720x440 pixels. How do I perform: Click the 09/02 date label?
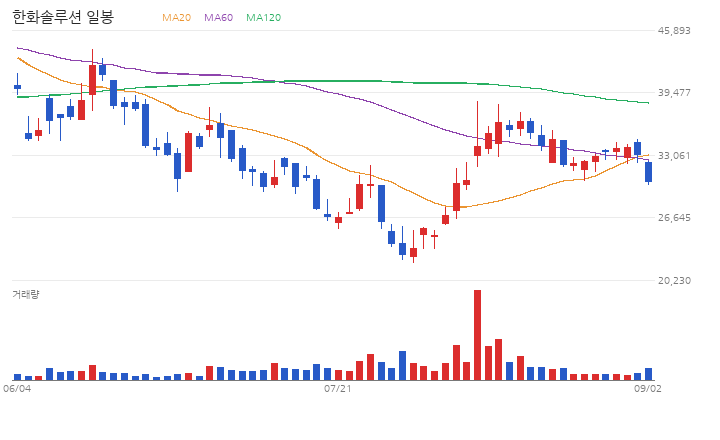coord(647,389)
